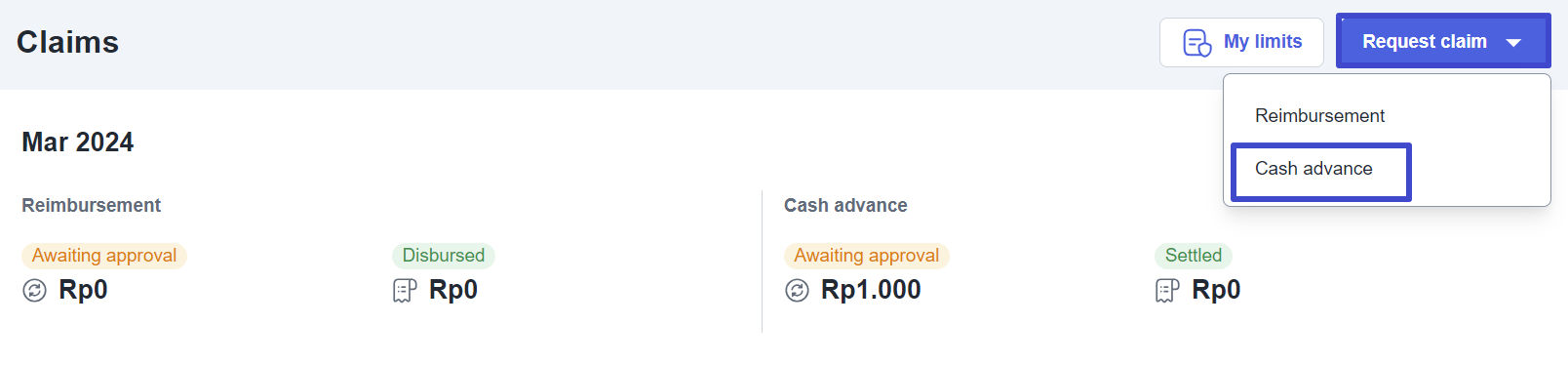1568x365 pixels.
Task: Click the Settled status badge
Action: [1194, 256]
